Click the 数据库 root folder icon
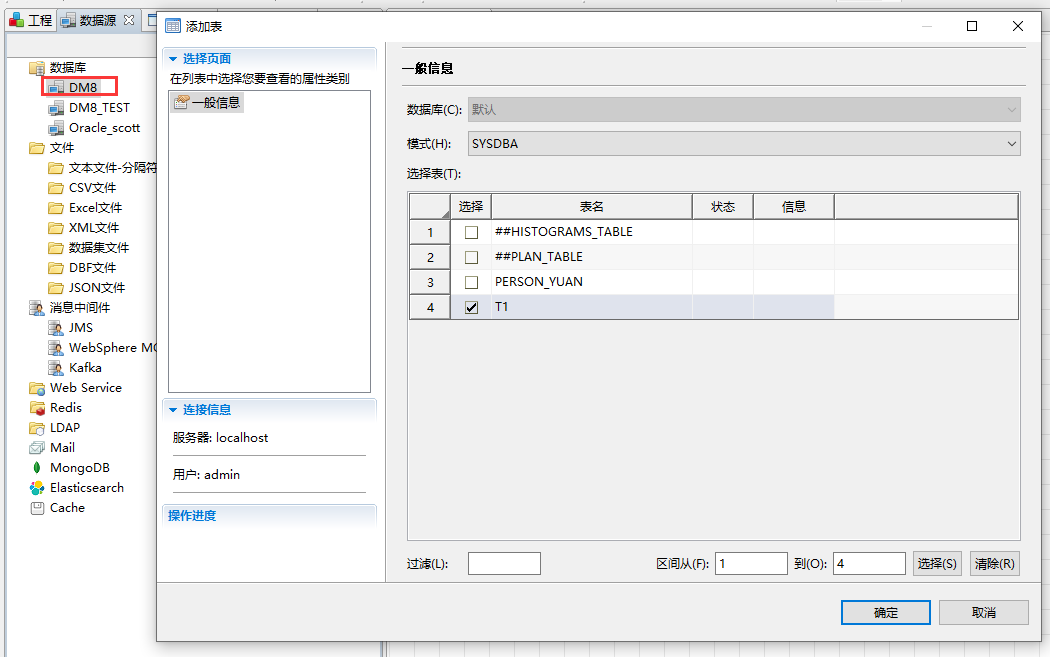 pos(37,68)
